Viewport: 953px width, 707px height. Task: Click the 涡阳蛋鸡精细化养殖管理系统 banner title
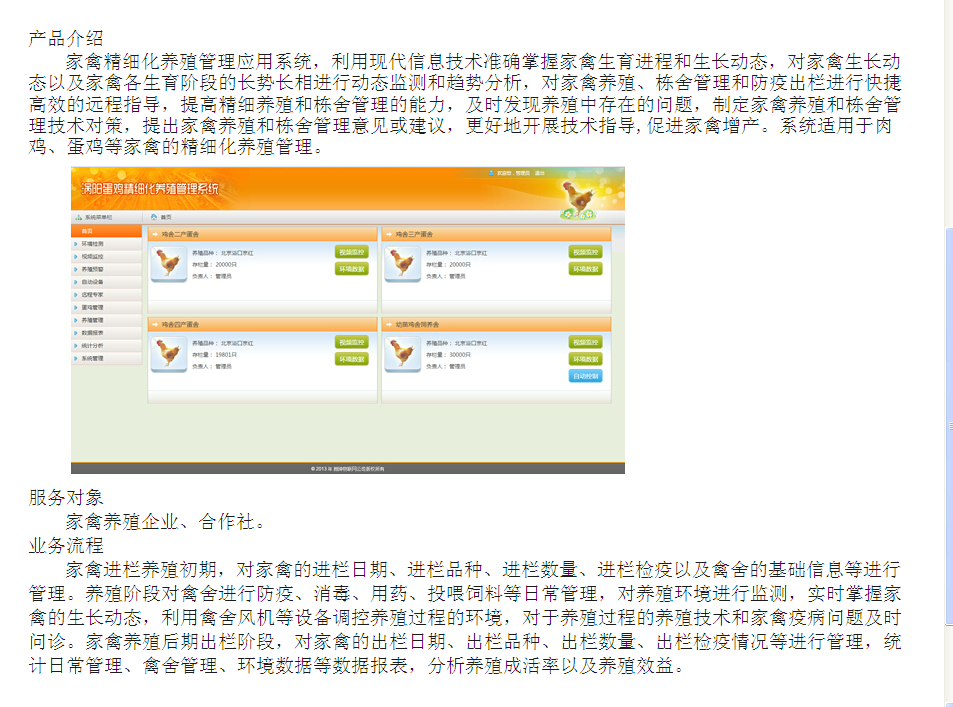[x=150, y=189]
